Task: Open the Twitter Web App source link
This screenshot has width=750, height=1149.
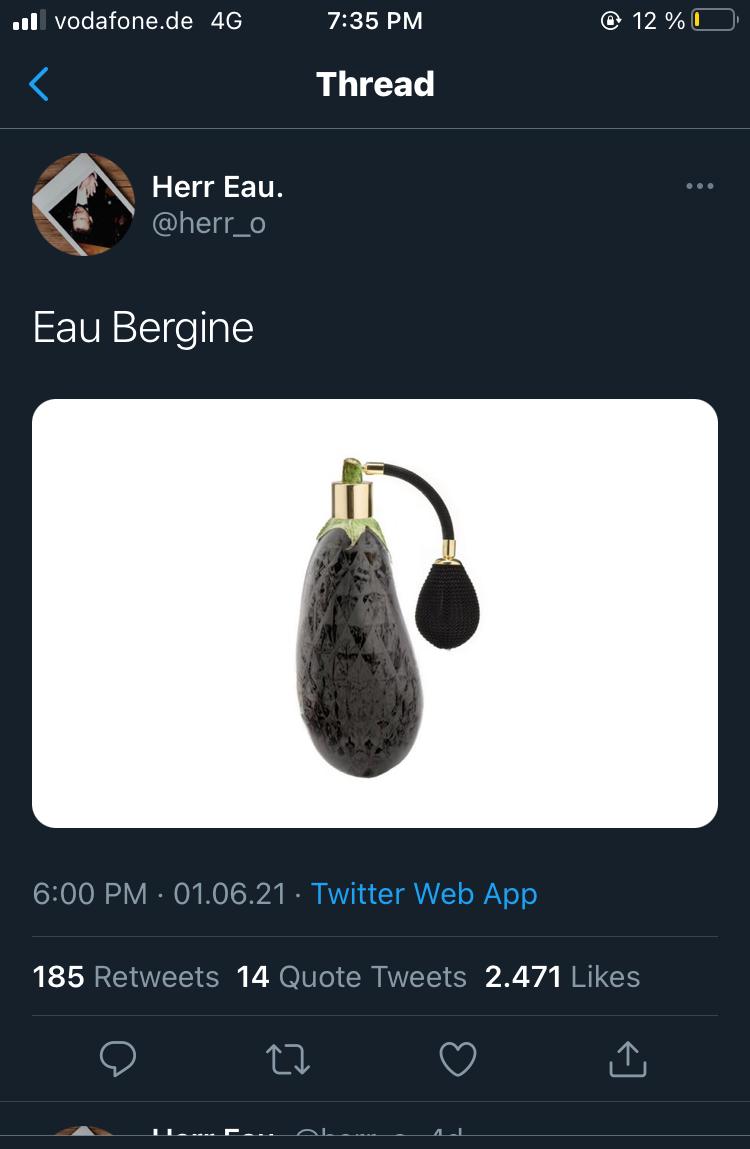Action: (x=424, y=893)
